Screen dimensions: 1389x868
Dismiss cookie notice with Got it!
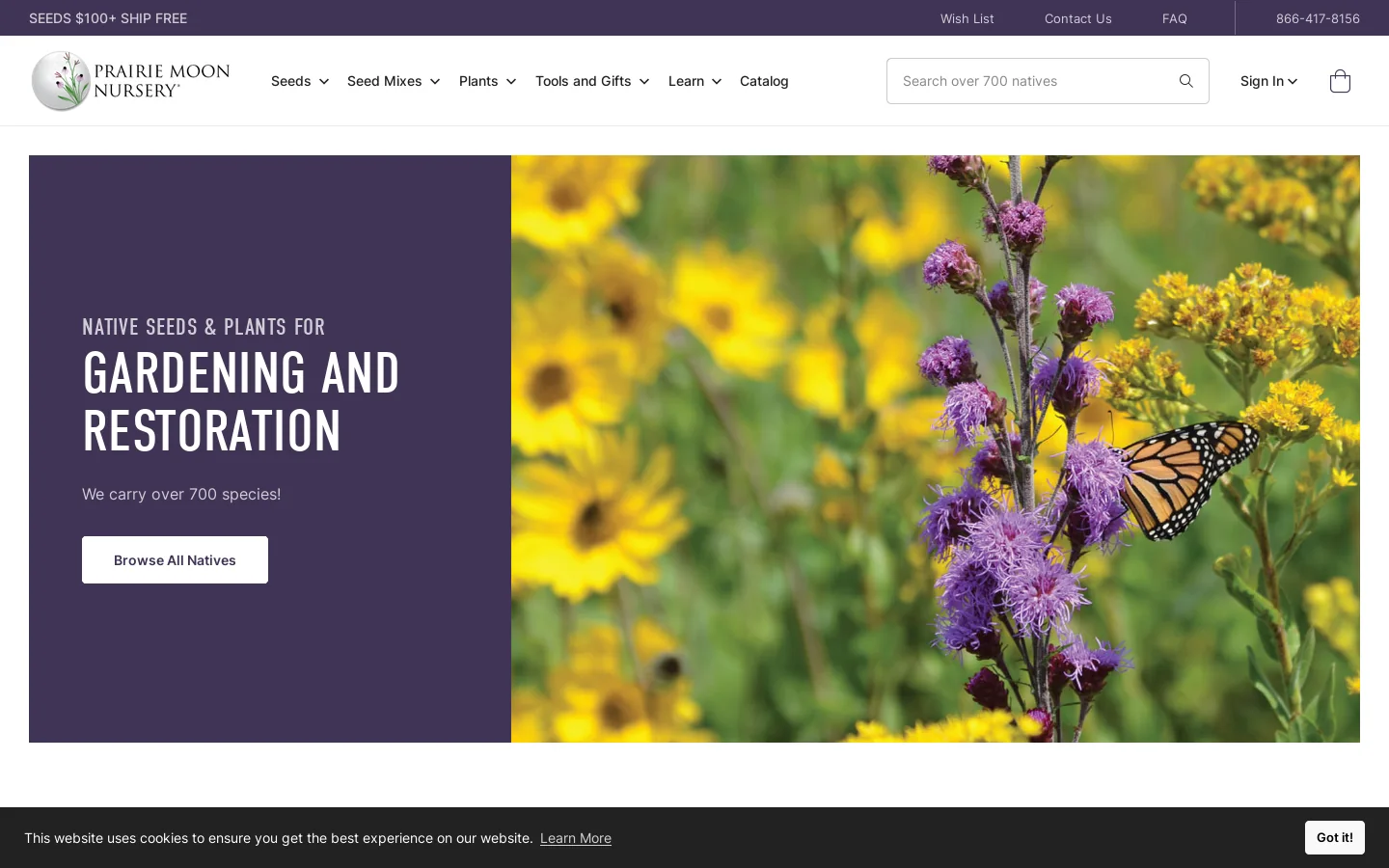(1335, 837)
